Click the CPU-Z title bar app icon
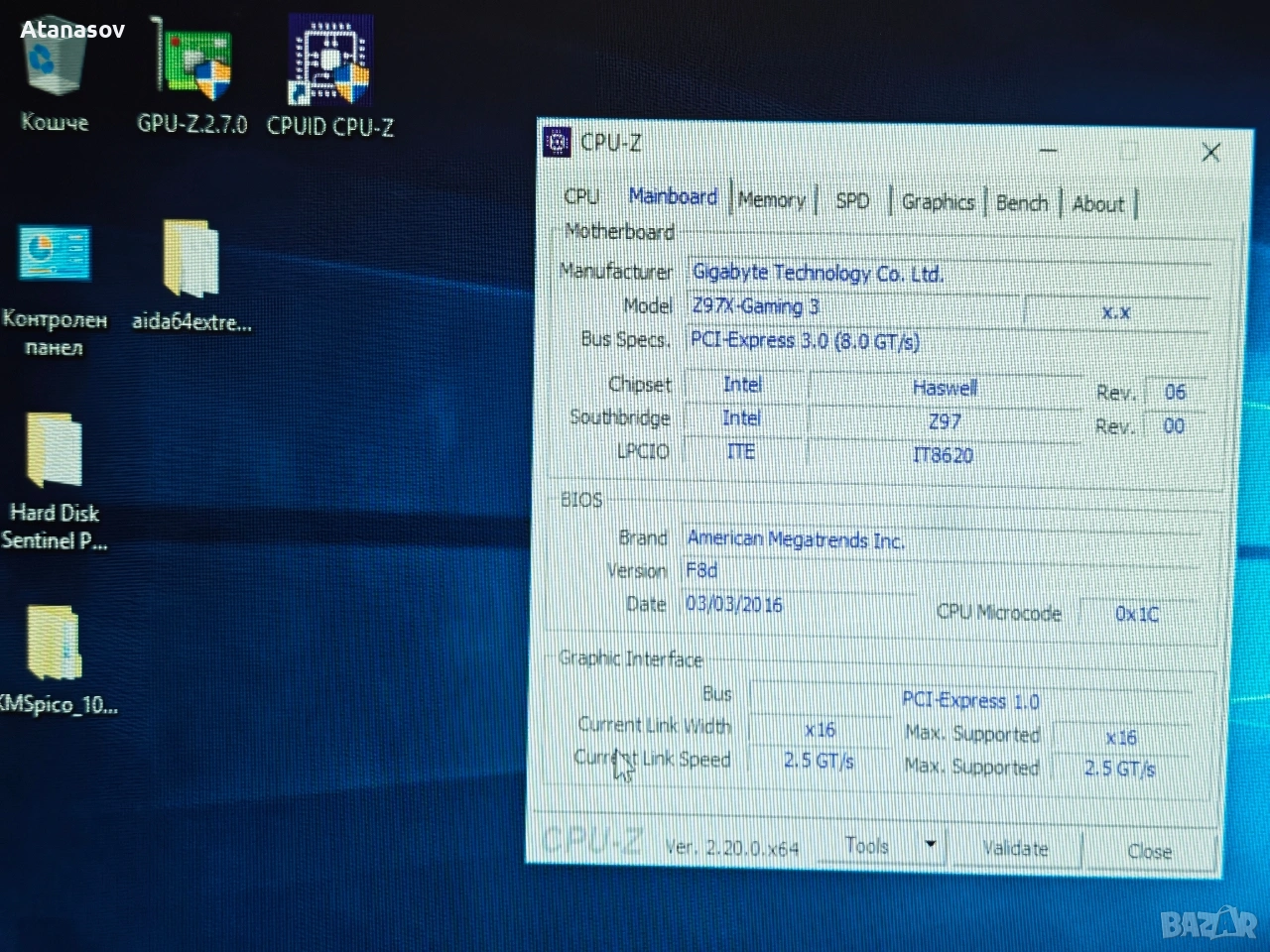 (x=558, y=143)
